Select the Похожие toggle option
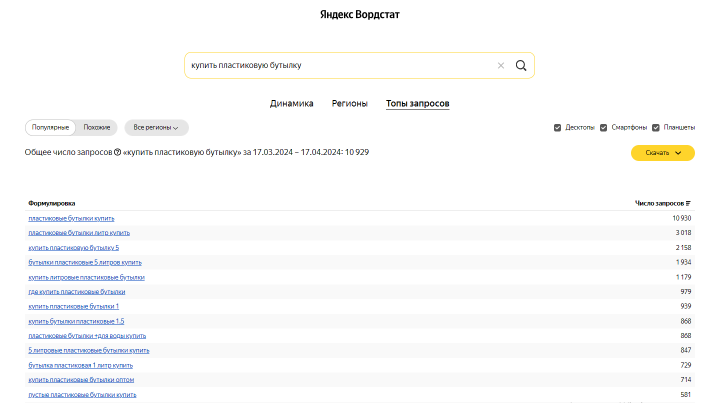This screenshot has width=721, height=403. tap(97, 127)
